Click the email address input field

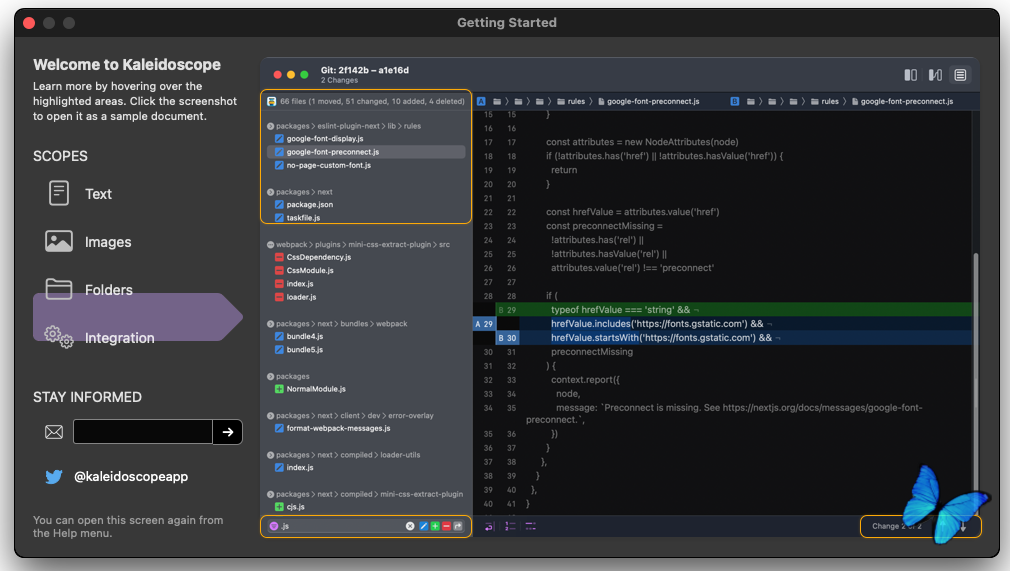click(142, 432)
